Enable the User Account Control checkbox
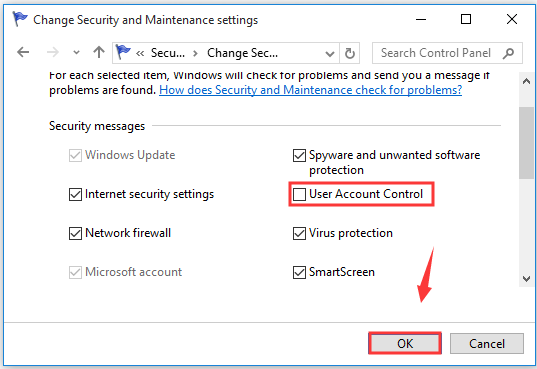The height and width of the screenshot is (369, 537). (x=299, y=194)
